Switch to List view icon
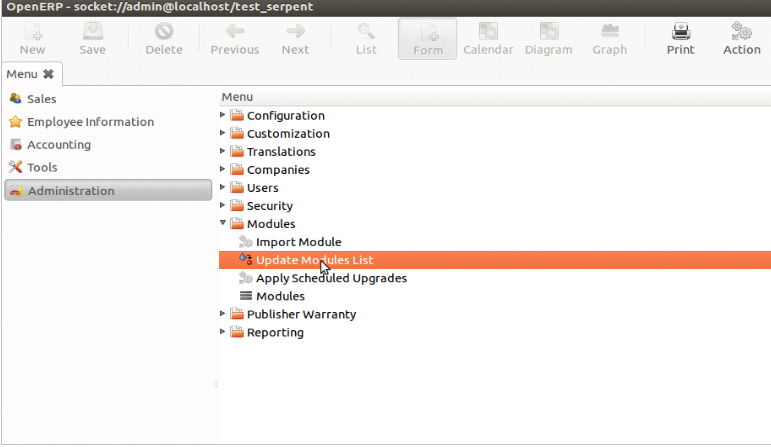The width and height of the screenshot is (771, 447). tap(366, 31)
